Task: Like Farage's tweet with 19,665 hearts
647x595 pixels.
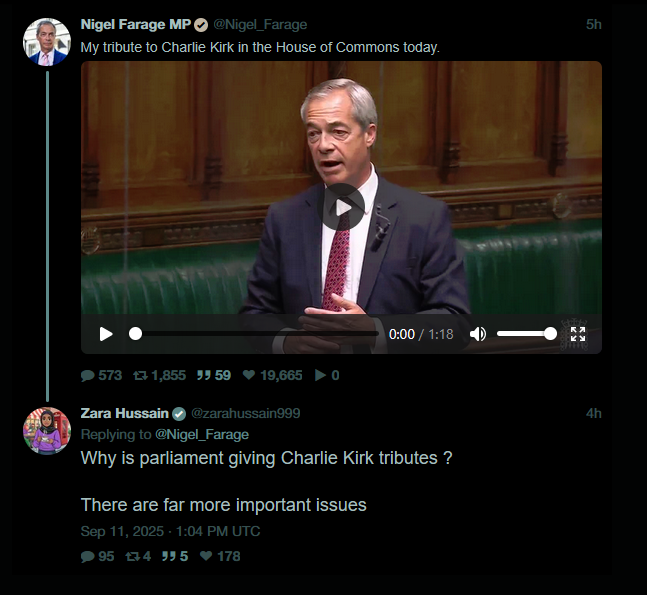Action: tap(248, 375)
